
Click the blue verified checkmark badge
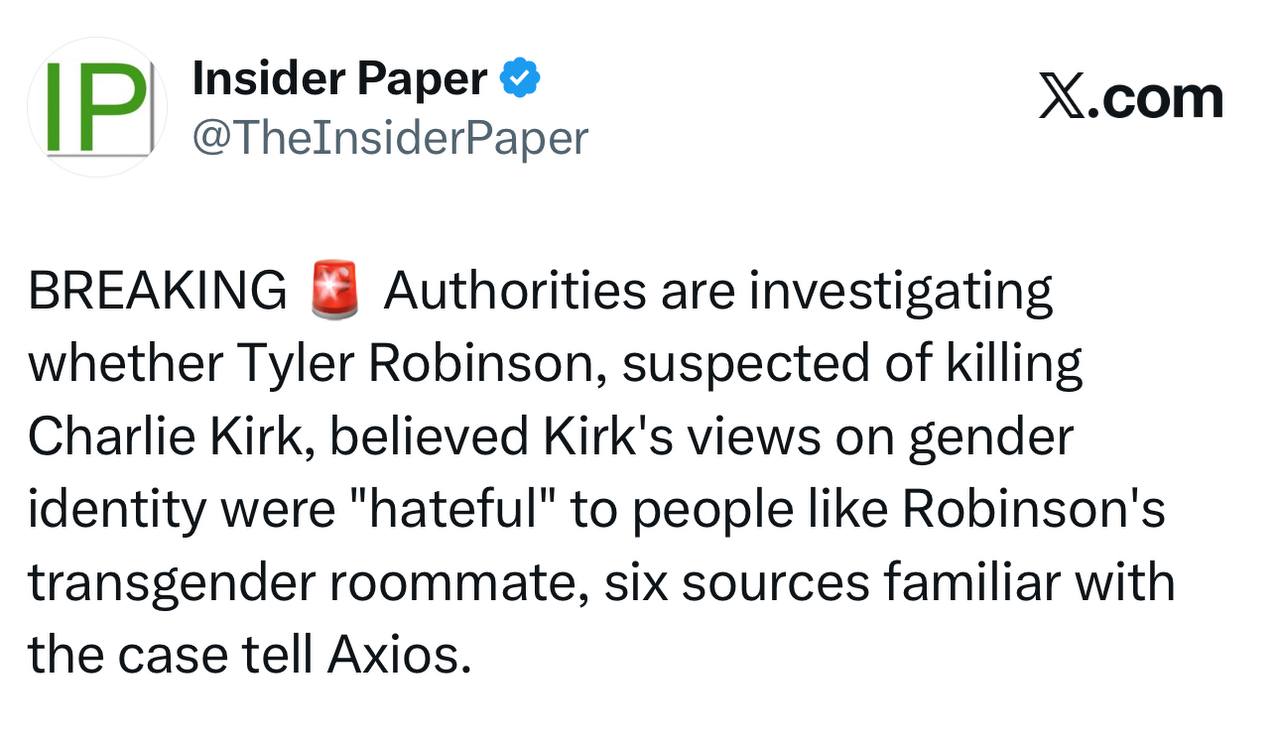[520, 78]
